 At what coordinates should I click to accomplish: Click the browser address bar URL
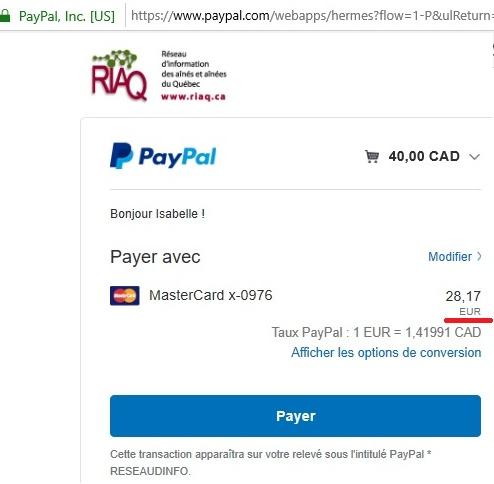click(x=312, y=16)
